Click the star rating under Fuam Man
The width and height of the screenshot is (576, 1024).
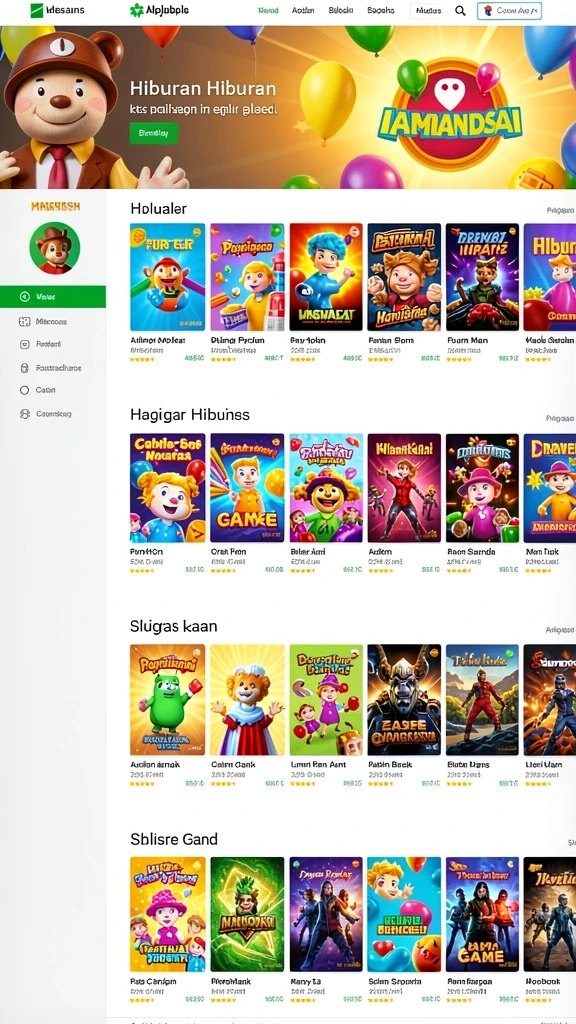tap(458, 359)
